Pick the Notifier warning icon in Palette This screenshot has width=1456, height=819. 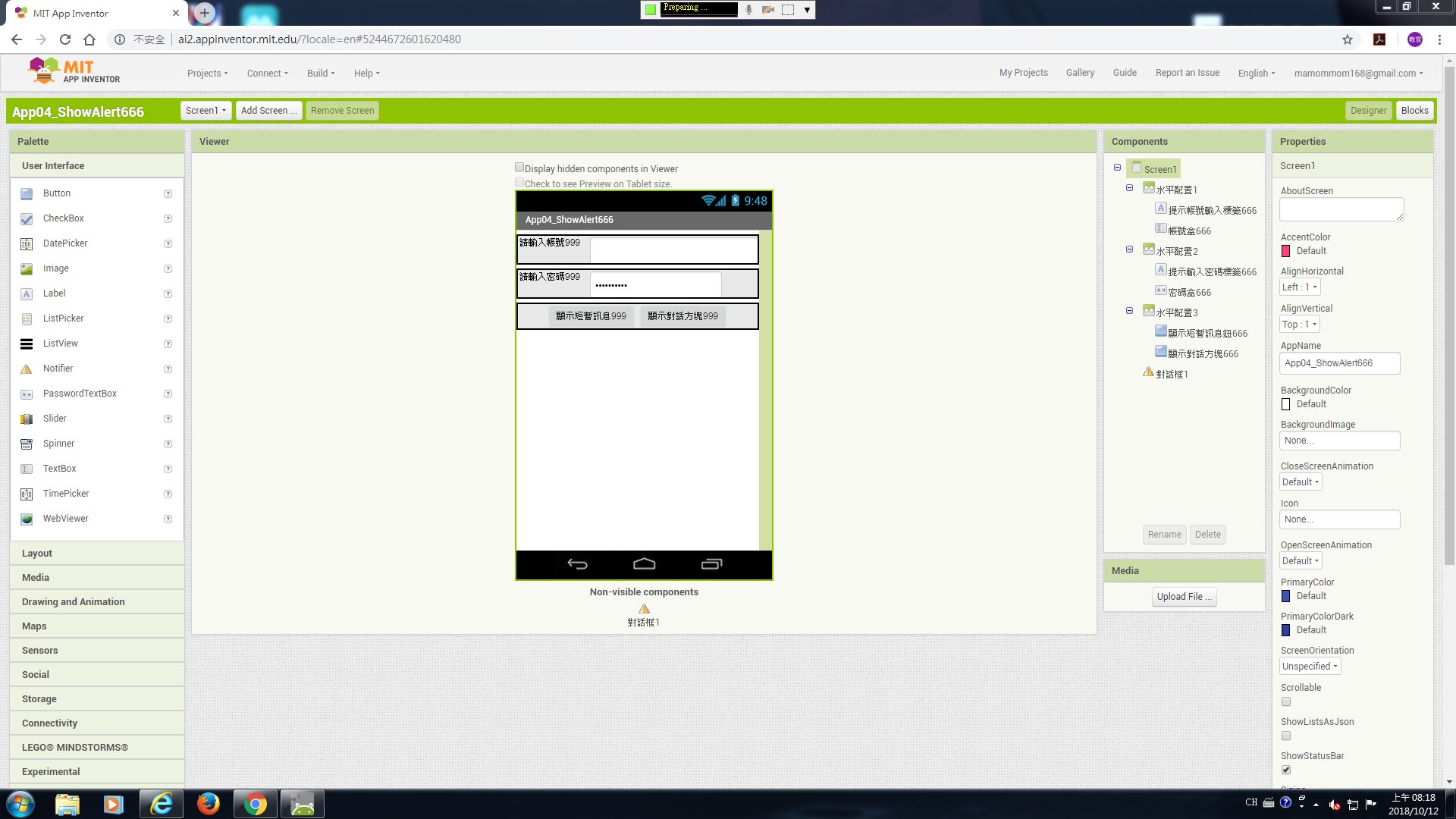(x=27, y=369)
